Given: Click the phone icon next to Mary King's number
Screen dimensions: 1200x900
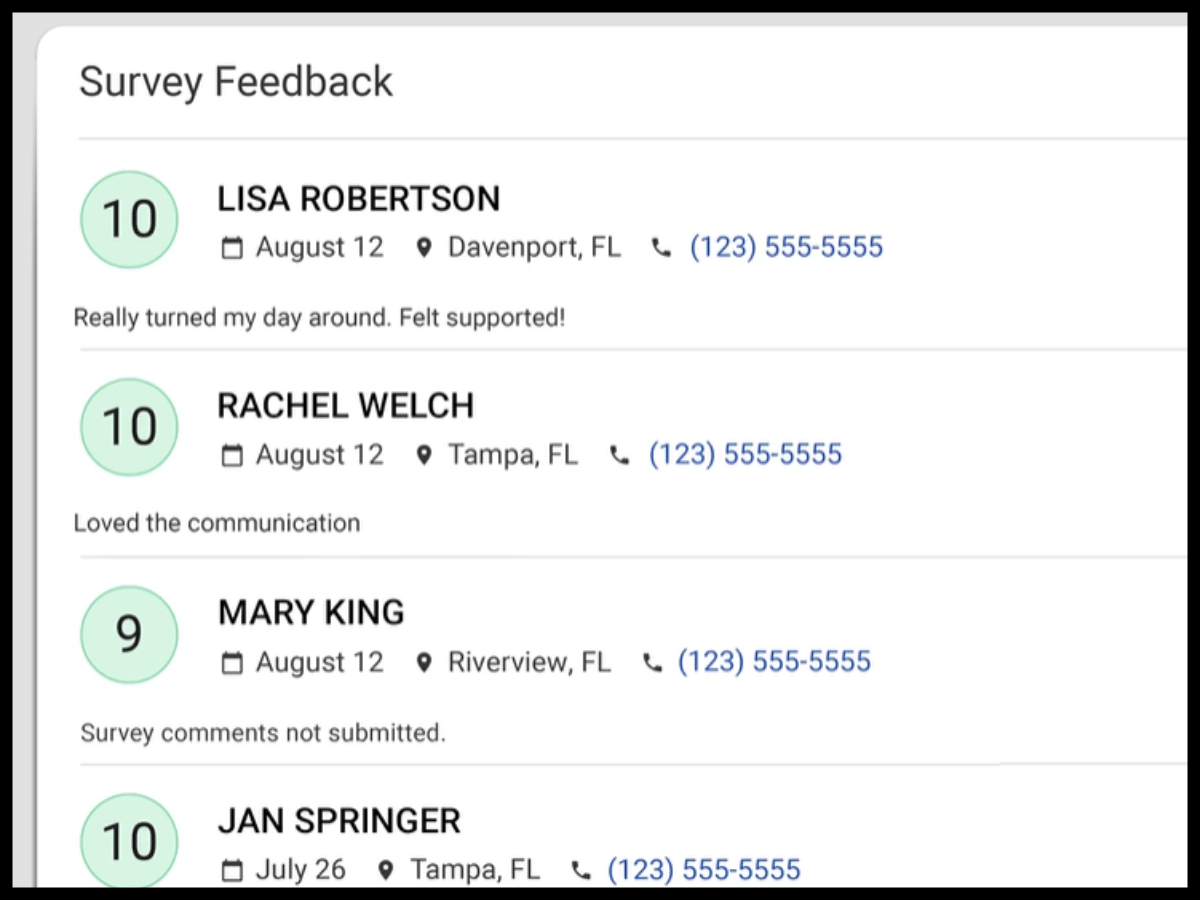Looking at the screenshot, I should point(652,661).
